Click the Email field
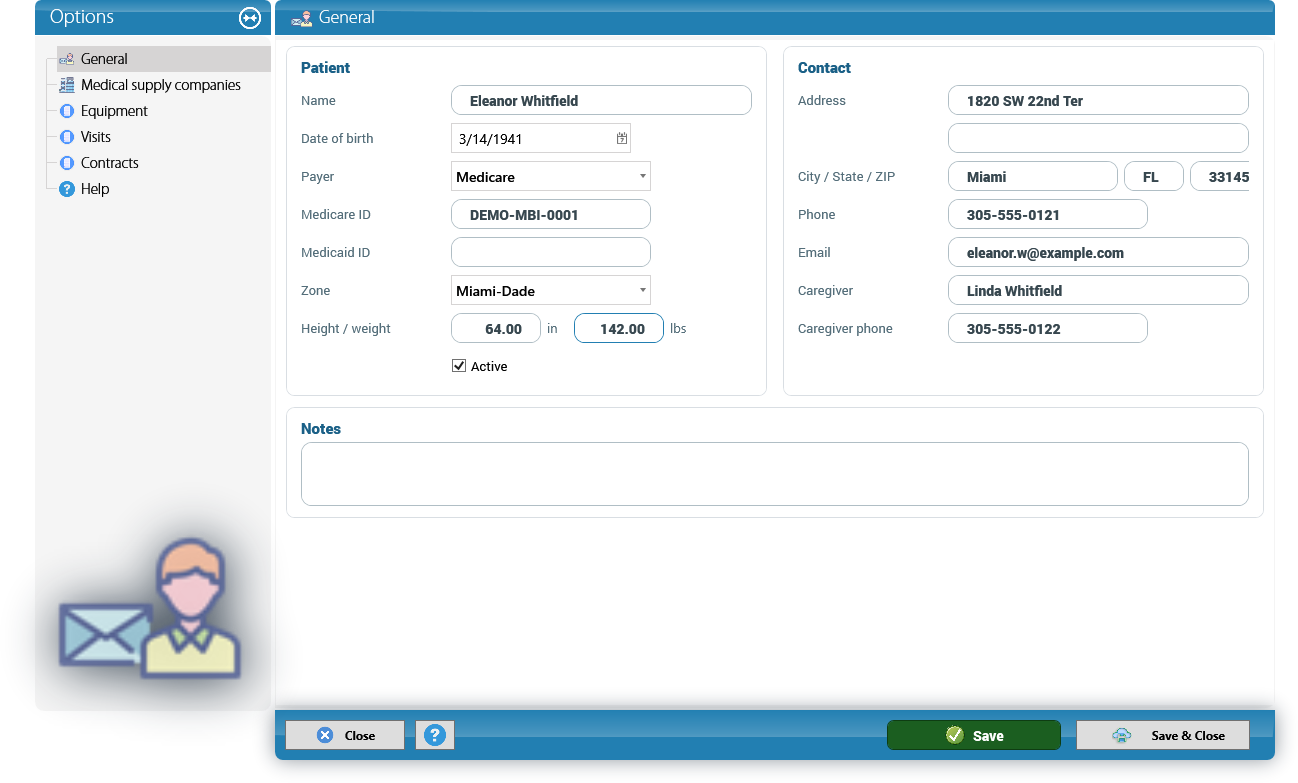The image size is (1298, 783). pos(1098,252)
